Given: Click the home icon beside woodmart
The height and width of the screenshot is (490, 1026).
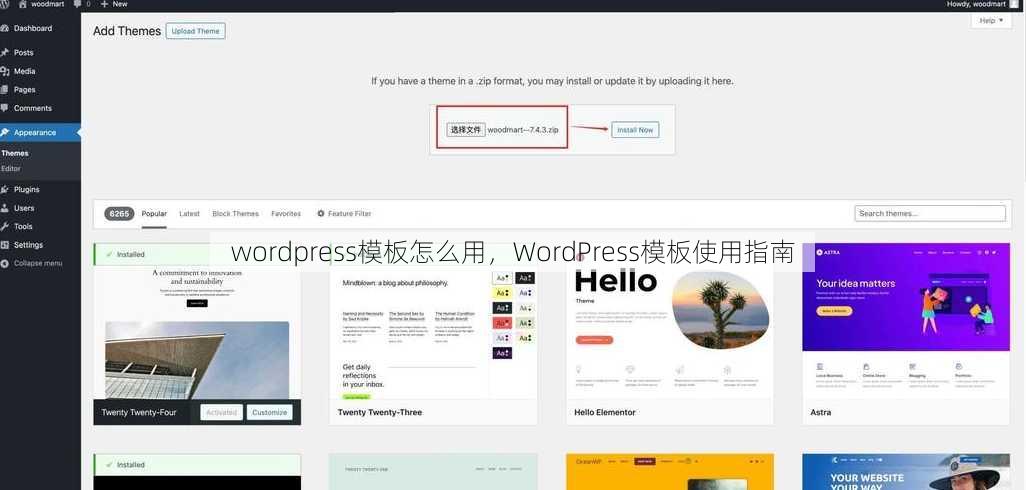Looking at the screenshot, I should 22,4.
